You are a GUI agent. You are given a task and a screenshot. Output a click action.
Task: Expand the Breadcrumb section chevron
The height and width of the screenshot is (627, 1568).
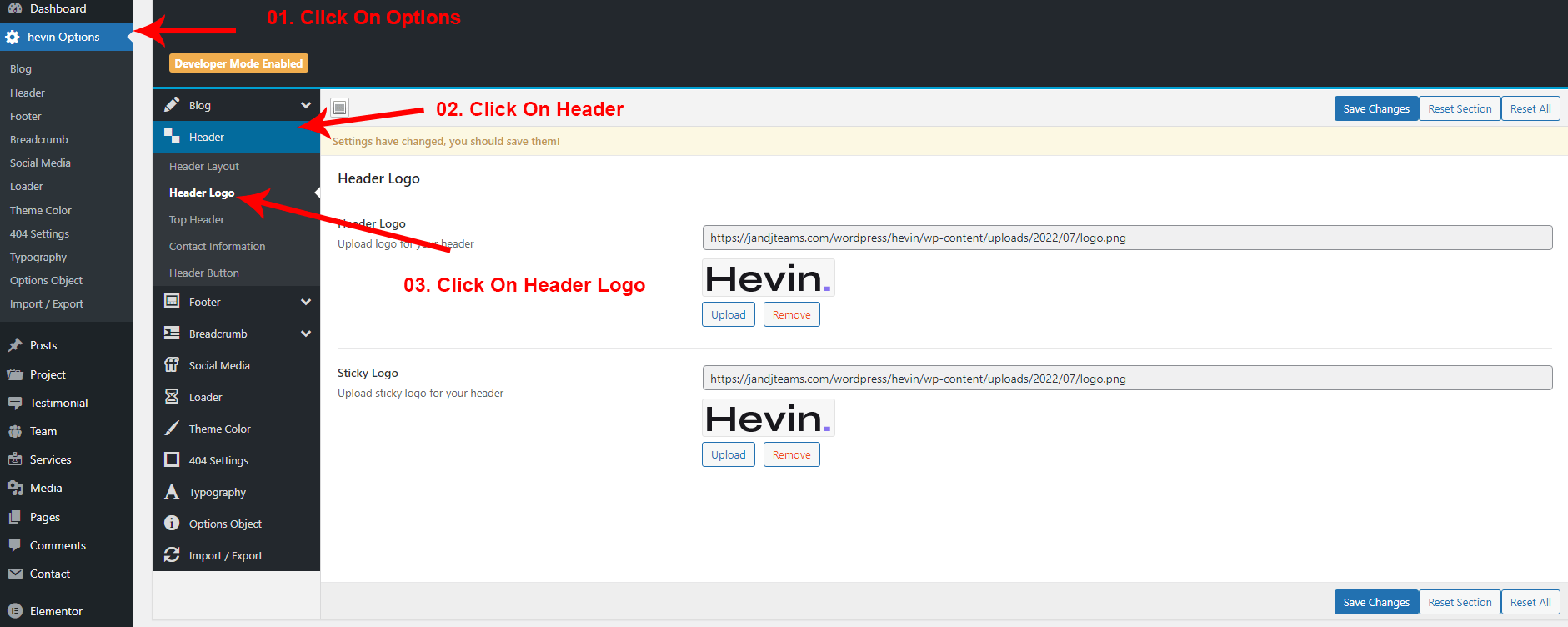pyautogui.click(x=306, y=334)
